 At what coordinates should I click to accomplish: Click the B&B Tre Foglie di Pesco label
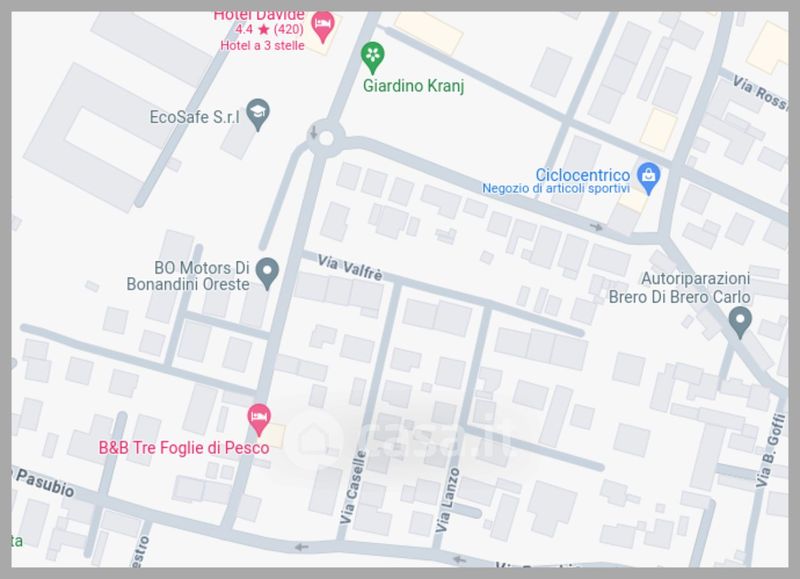click(x=184, y=447)
